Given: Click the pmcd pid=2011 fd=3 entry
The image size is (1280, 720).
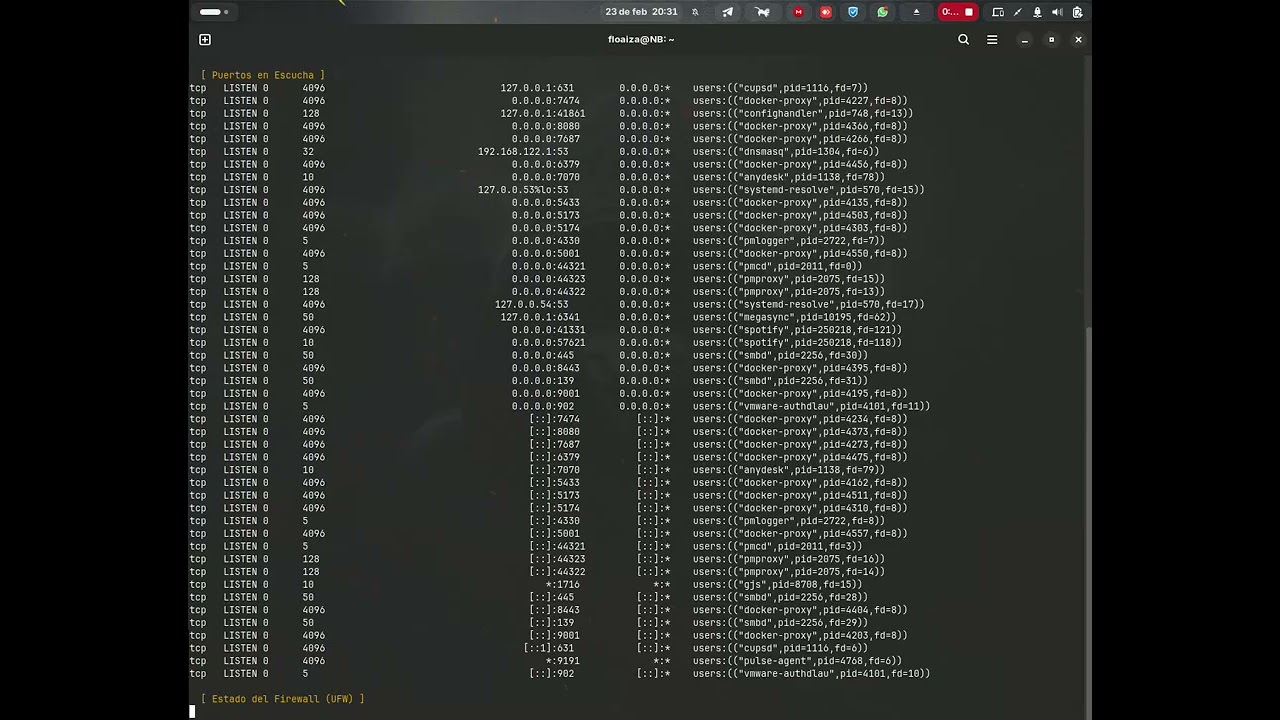Looking at the screenshot, I should click(x=778, y=547).
